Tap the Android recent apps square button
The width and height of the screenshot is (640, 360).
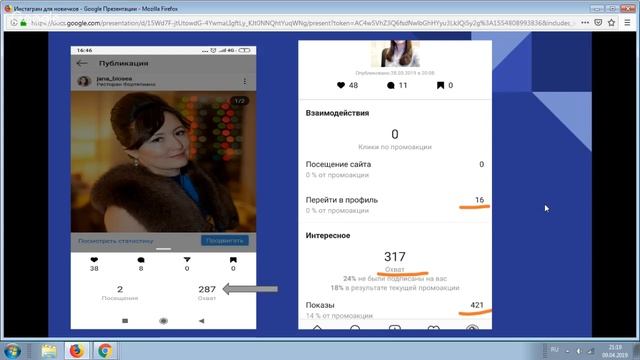click(125, 321)
